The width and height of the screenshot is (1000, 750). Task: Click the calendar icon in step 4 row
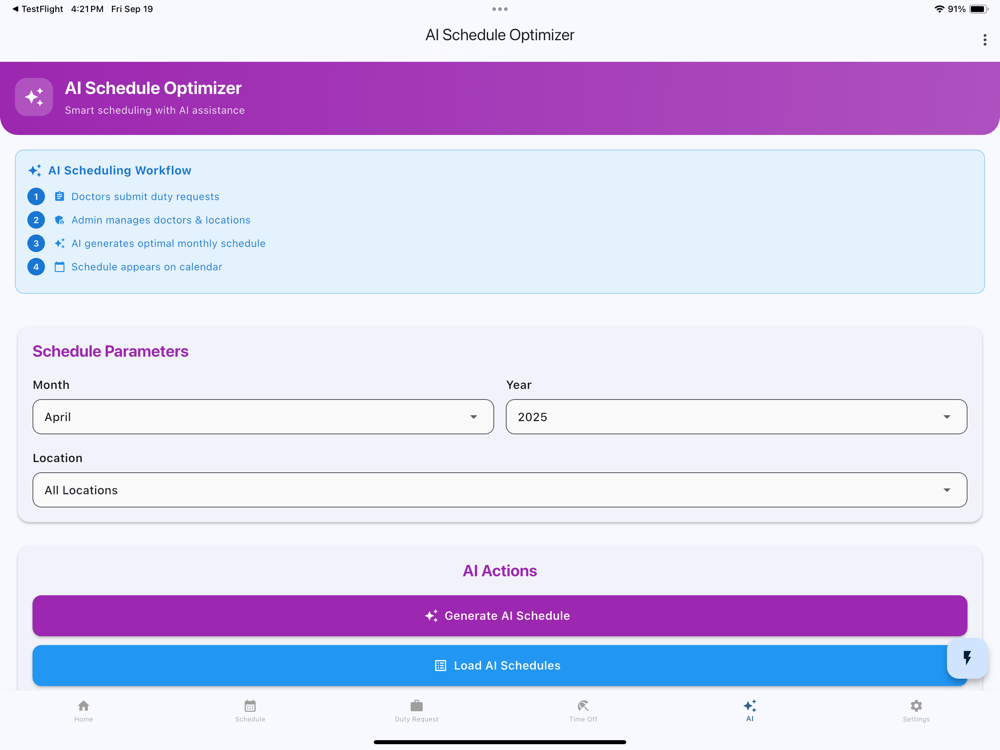pyautogui.click(x=59, y=267)
